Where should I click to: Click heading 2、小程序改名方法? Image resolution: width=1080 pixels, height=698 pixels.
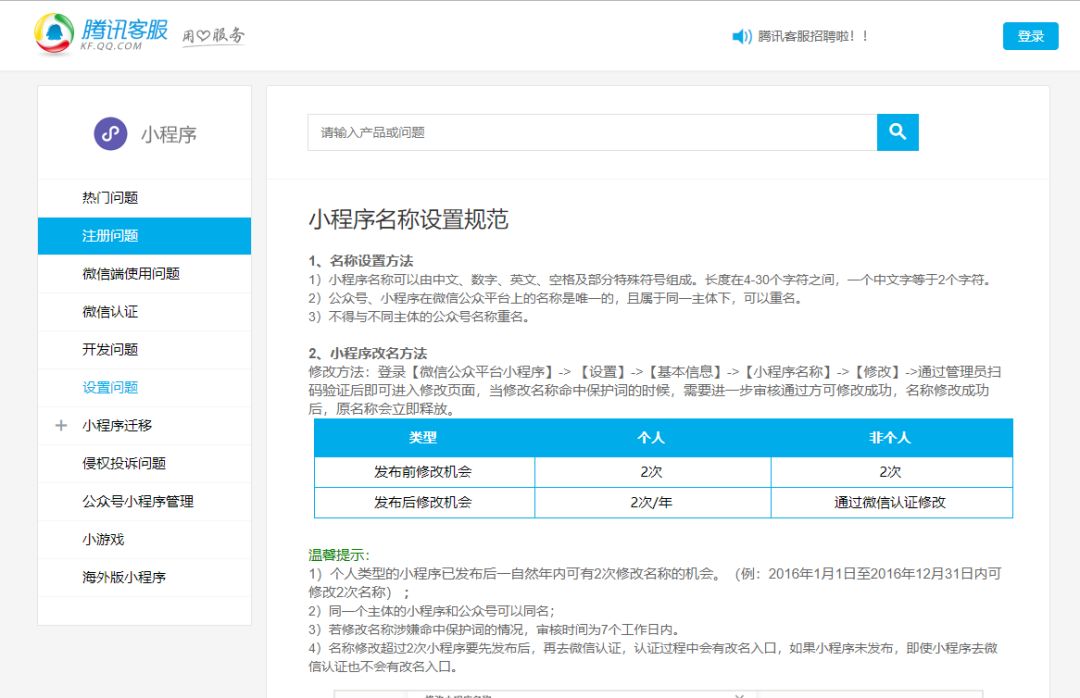[368, 353]
